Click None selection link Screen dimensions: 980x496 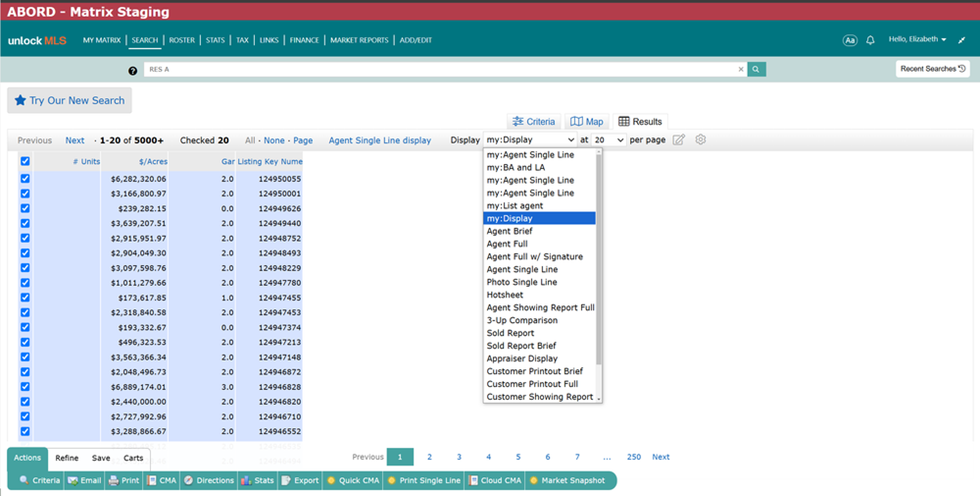(274, 141)
